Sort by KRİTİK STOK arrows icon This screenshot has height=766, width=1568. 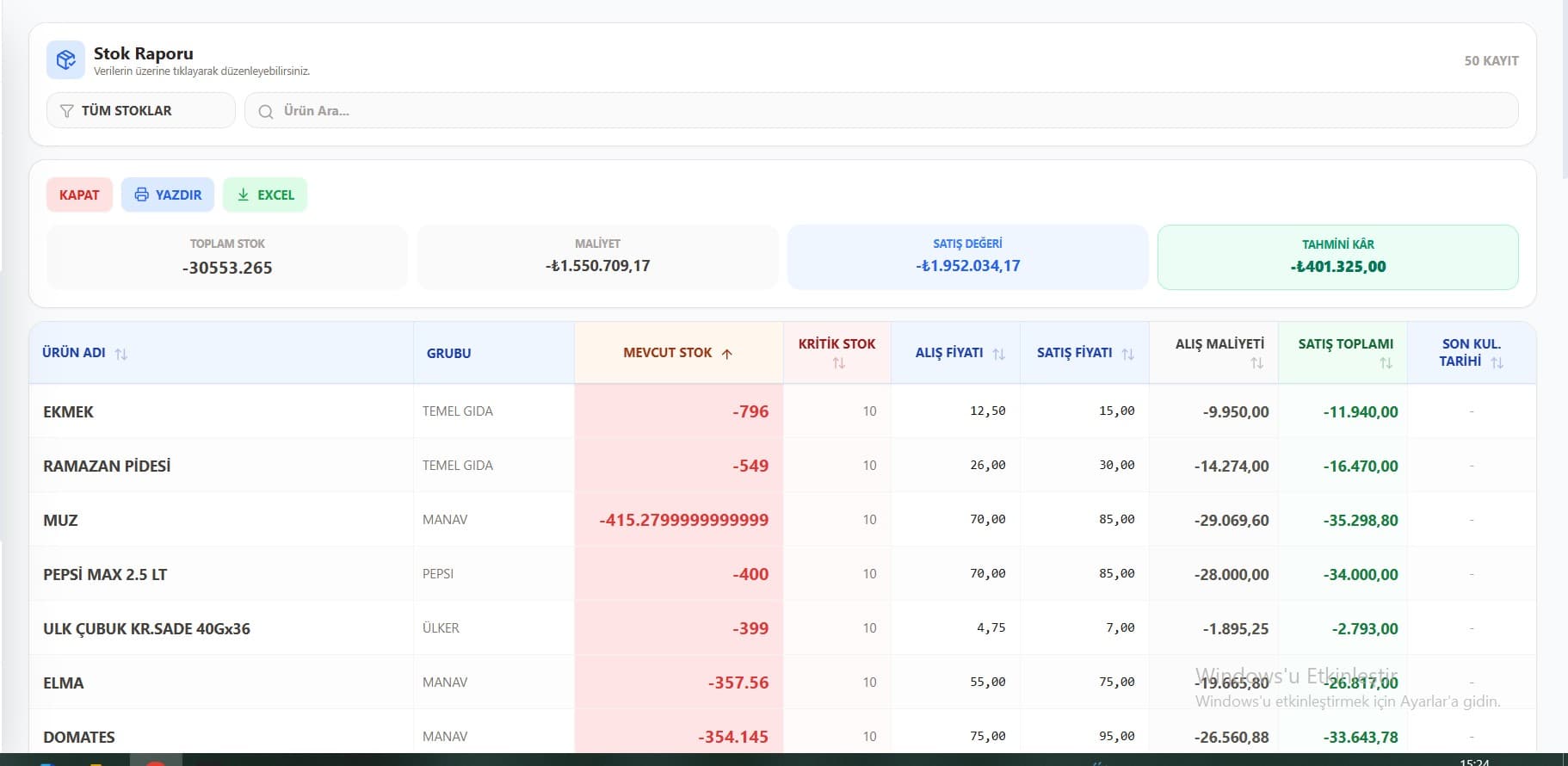[x=838, y=363]
